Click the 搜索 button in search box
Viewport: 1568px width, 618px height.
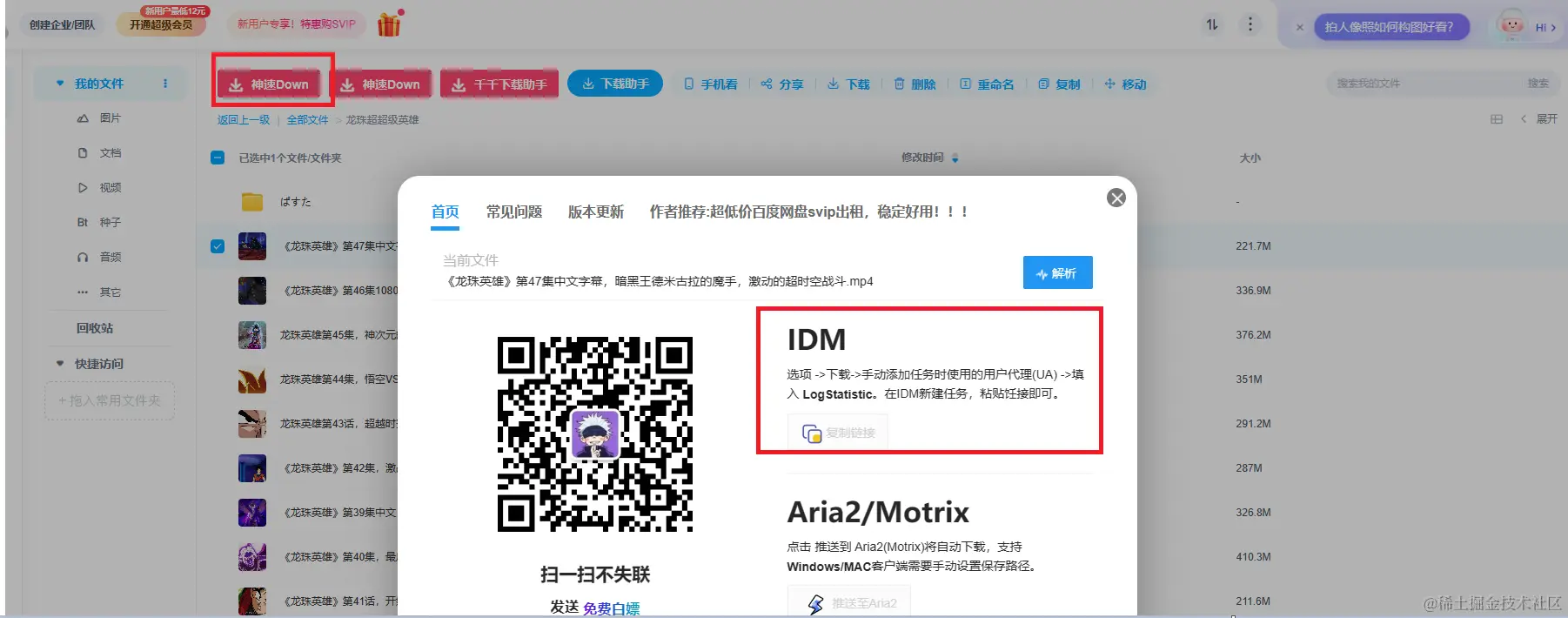1538,84
